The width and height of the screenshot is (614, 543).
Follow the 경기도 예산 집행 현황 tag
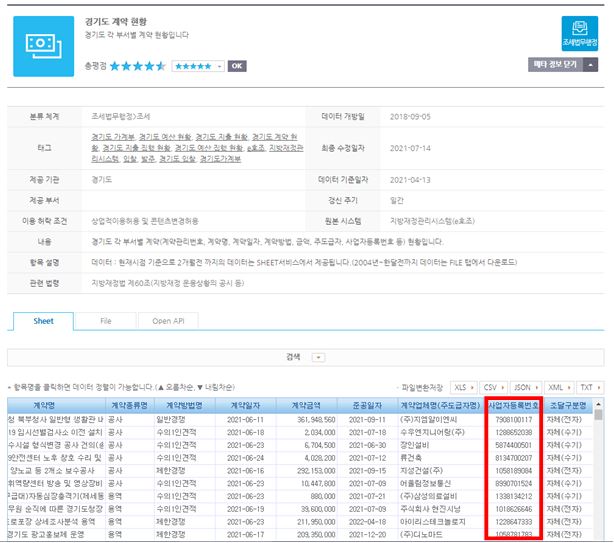(209, 148)
